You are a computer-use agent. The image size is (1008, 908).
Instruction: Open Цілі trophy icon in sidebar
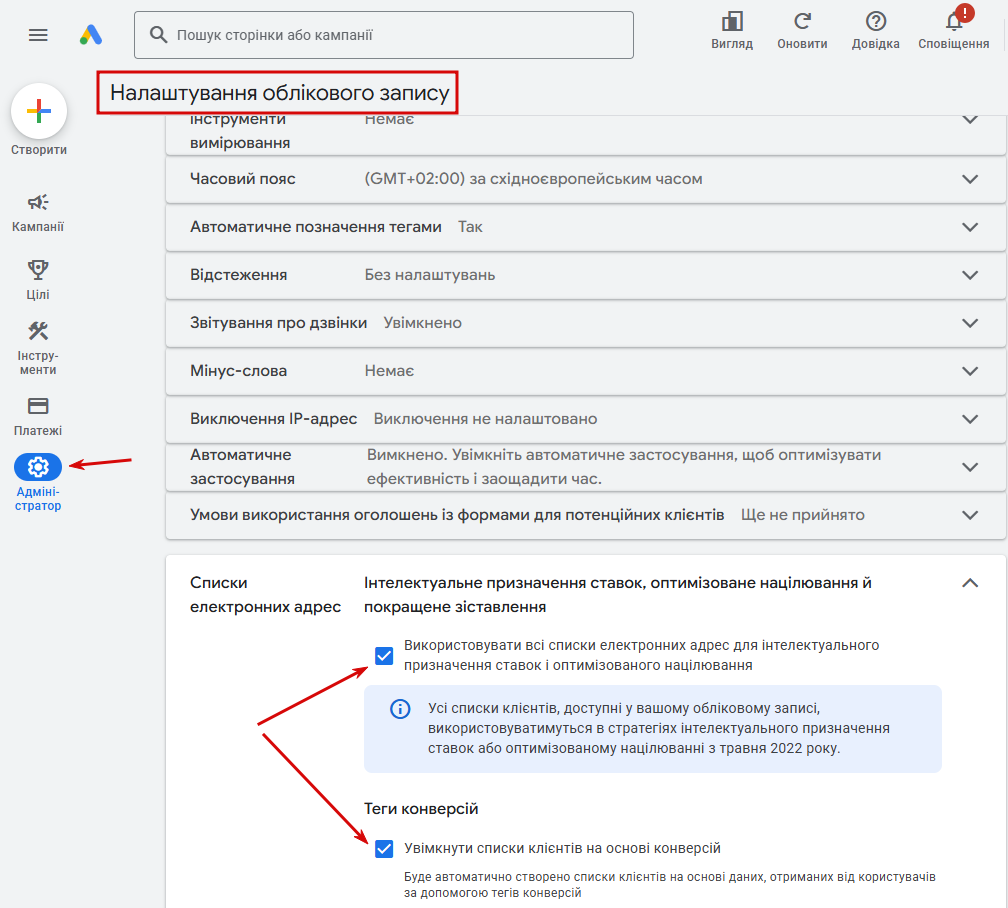38,269
